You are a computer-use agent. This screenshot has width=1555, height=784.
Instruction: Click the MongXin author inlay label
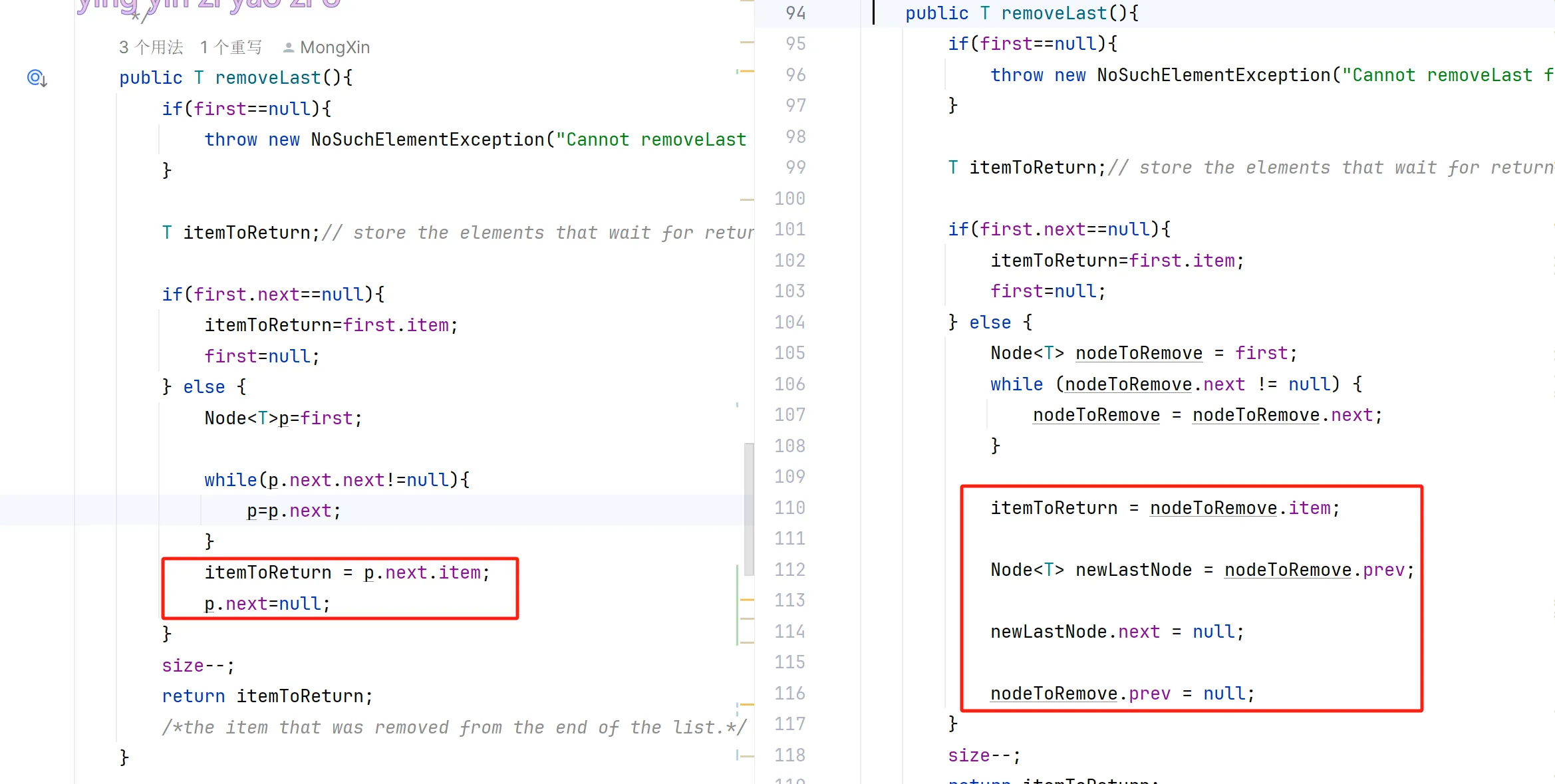coord(335,48)
